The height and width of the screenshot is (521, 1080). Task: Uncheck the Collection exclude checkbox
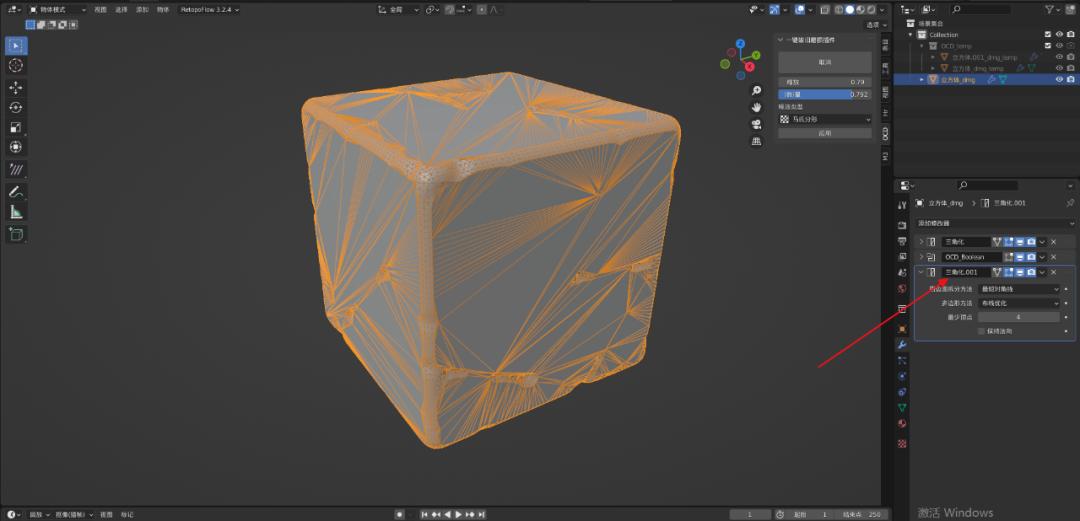click(x=1047, y=35)
